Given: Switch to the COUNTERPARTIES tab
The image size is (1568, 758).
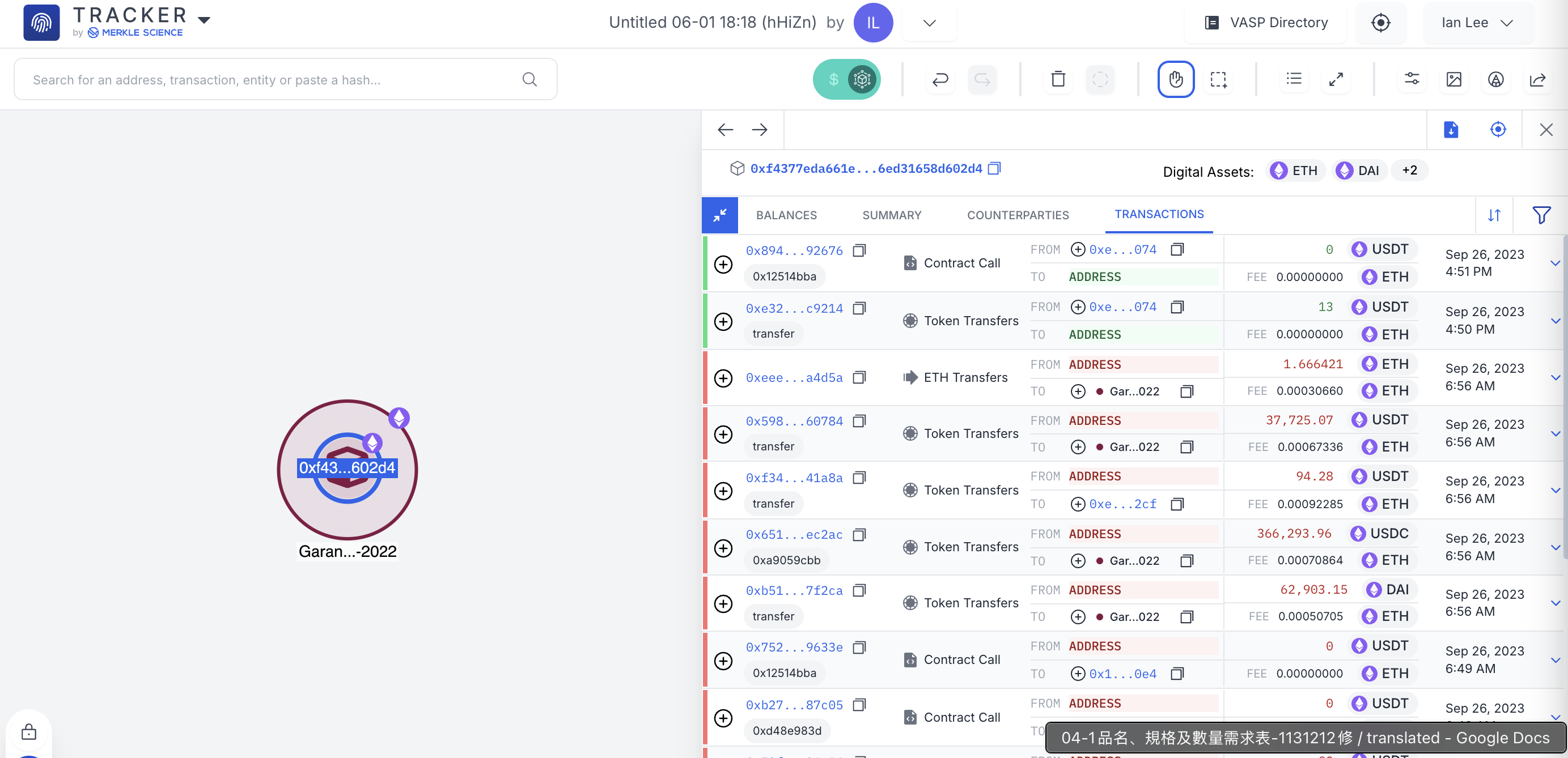Looking at the screenshot, I should [x=1018, y=215].
